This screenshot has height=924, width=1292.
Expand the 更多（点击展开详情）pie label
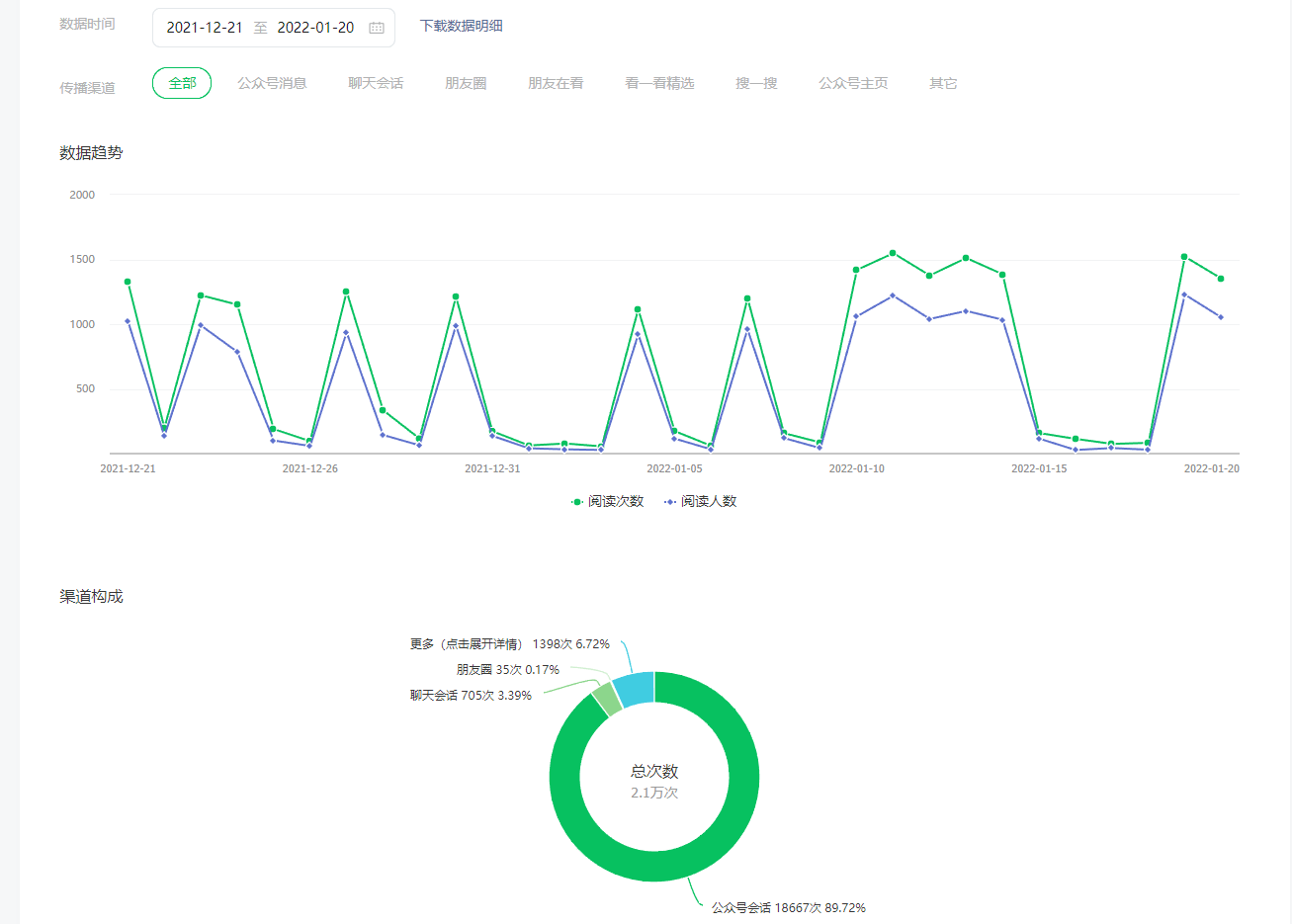[509, 644]
